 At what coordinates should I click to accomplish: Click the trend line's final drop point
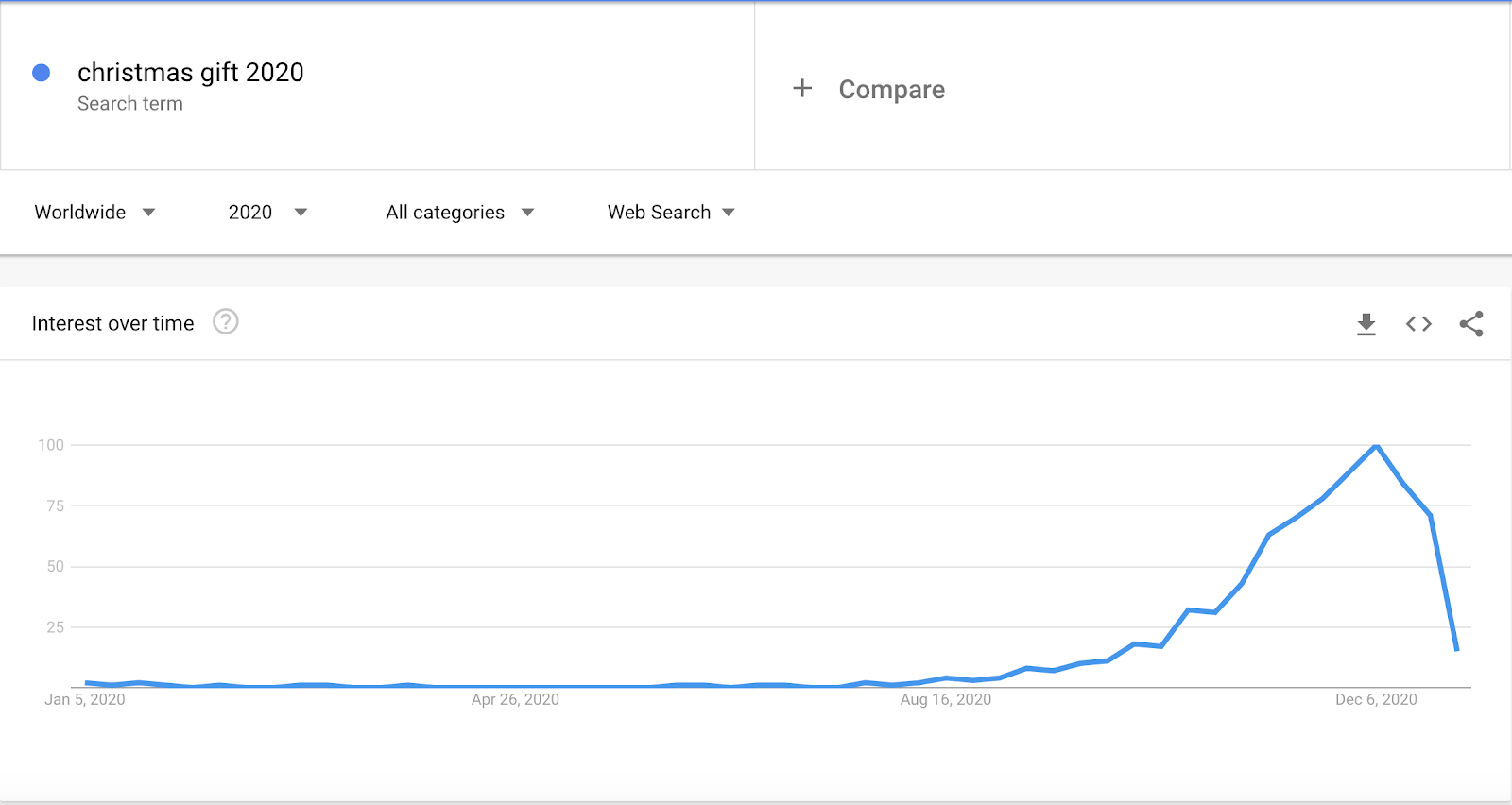click(1457, 649)
